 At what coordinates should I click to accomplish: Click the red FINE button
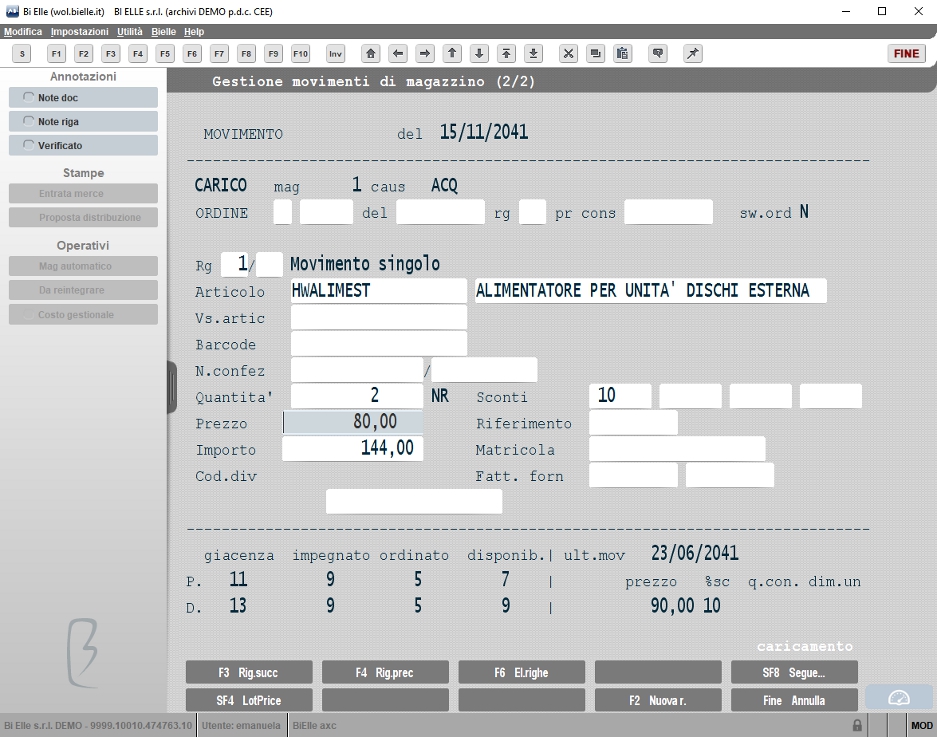click(x=907, y=54)
